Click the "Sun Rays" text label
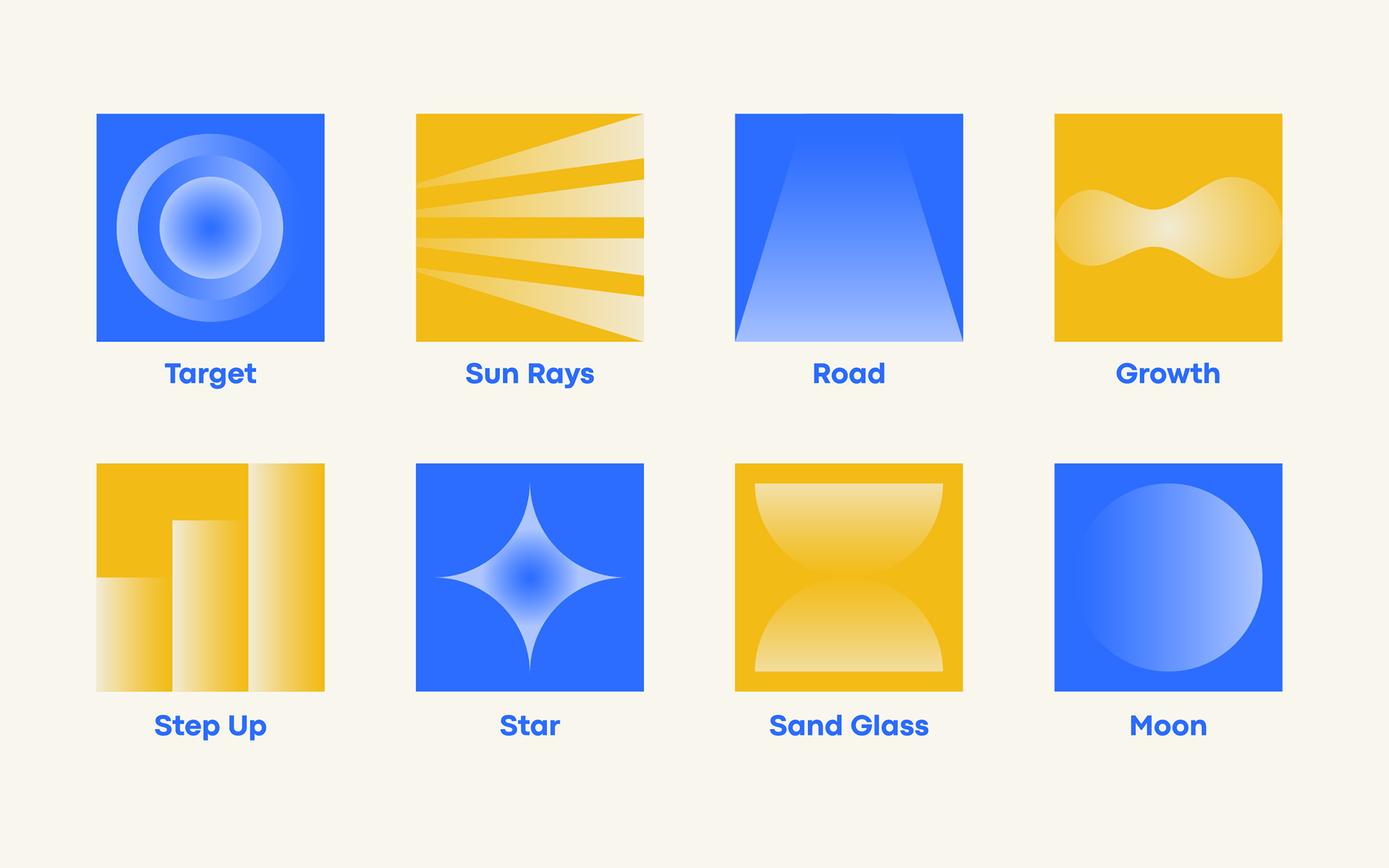 (x=530, y=374)
